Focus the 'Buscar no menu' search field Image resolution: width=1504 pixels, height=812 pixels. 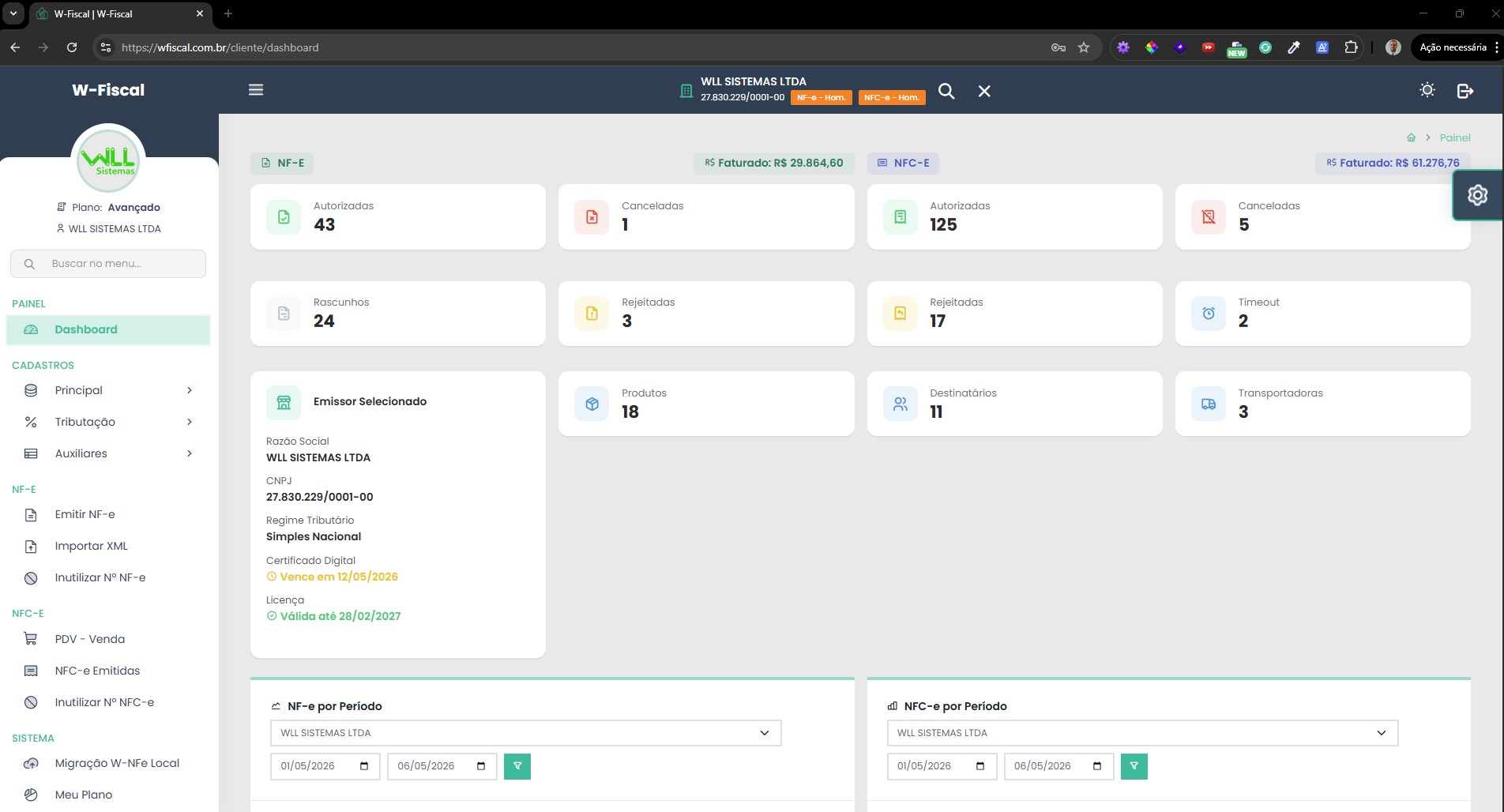click(x=108, y=264)
